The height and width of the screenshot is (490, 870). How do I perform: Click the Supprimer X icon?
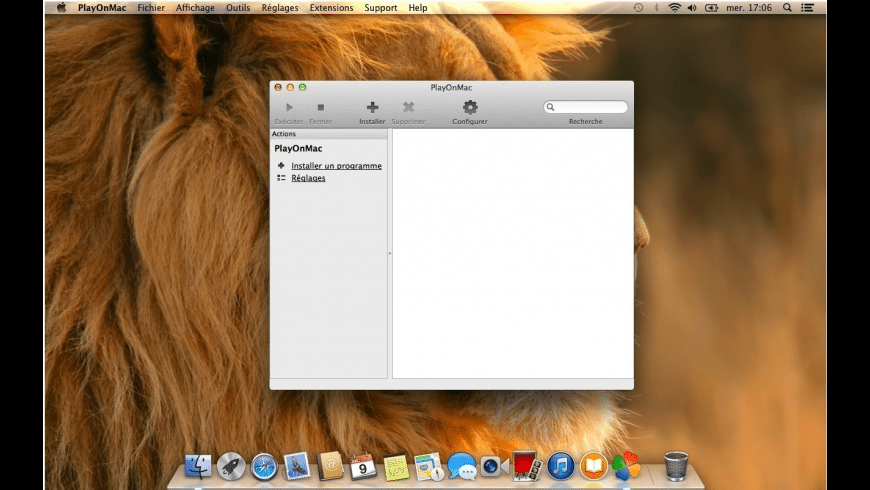click(408, 108)
